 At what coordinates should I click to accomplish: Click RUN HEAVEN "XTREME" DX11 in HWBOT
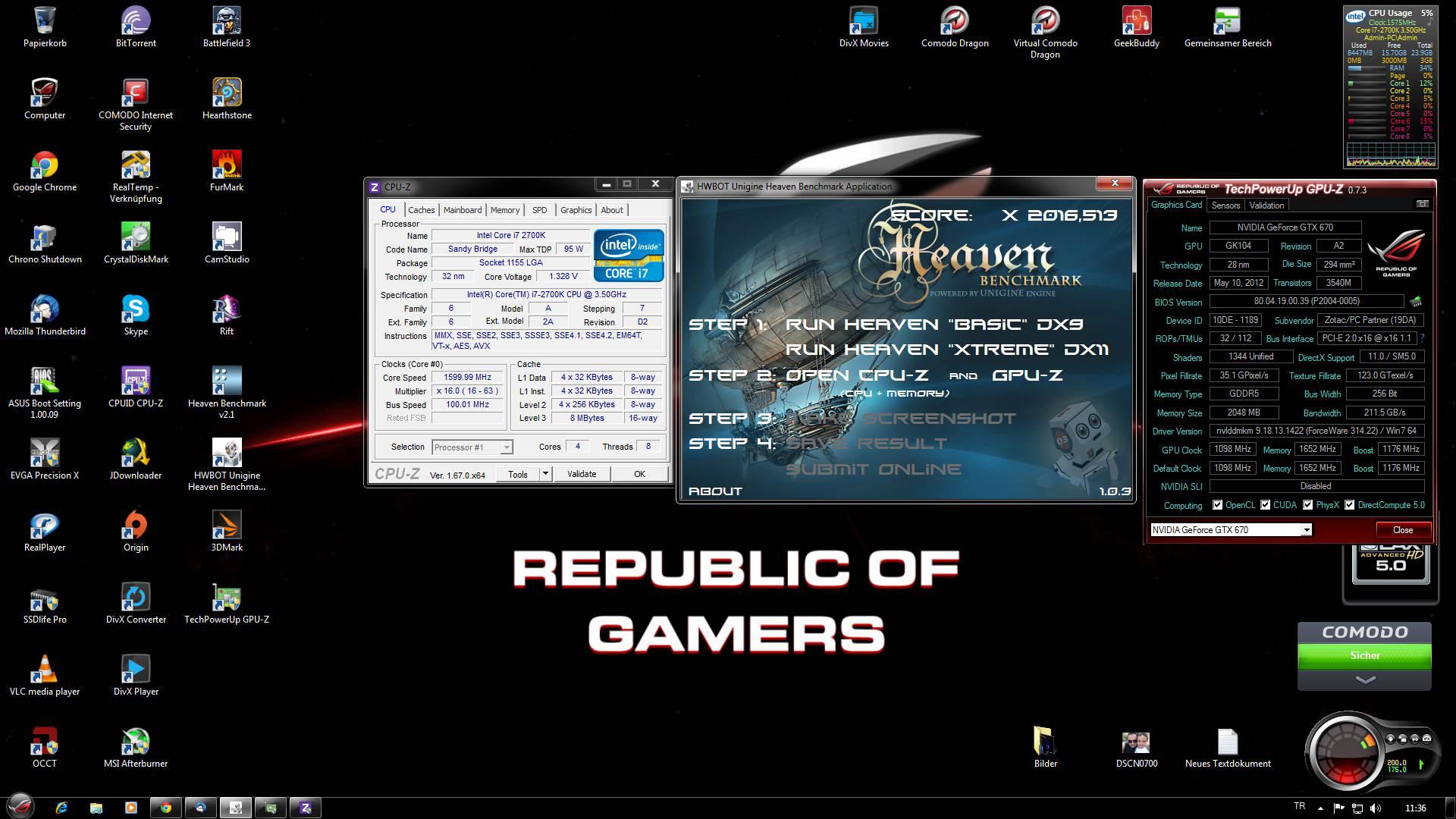(x=946, y=350)
